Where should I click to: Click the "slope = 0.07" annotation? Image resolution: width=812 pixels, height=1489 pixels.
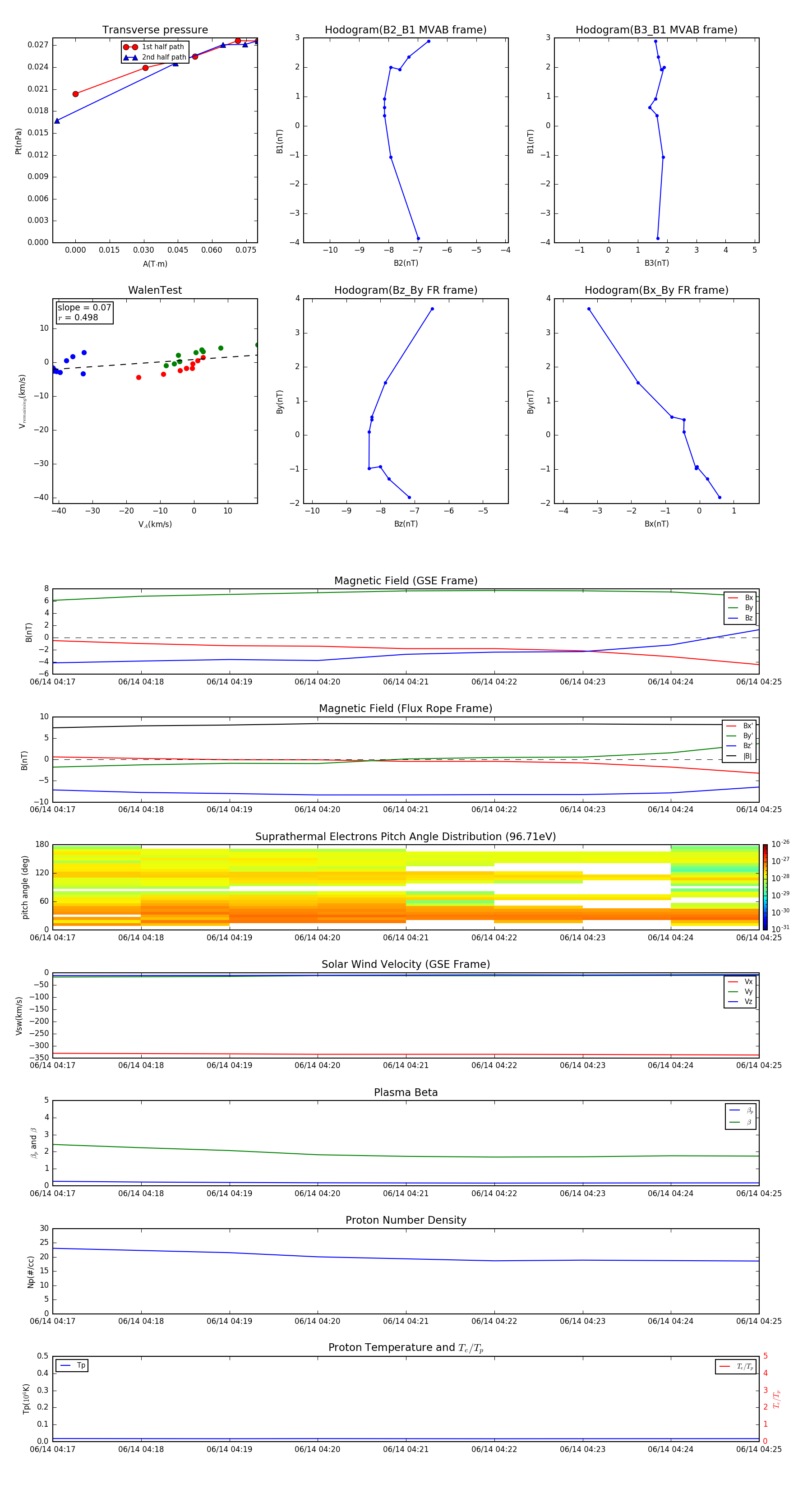(84, 308)
